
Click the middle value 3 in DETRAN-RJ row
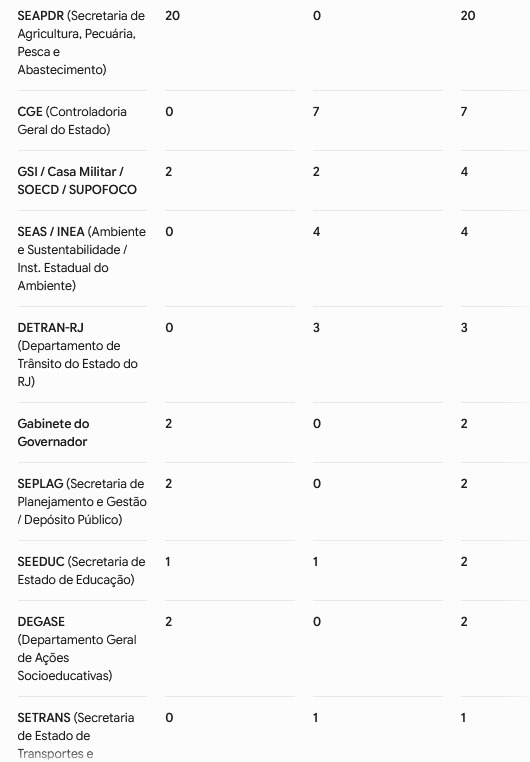pyautogui.click(x=316, y=328)
